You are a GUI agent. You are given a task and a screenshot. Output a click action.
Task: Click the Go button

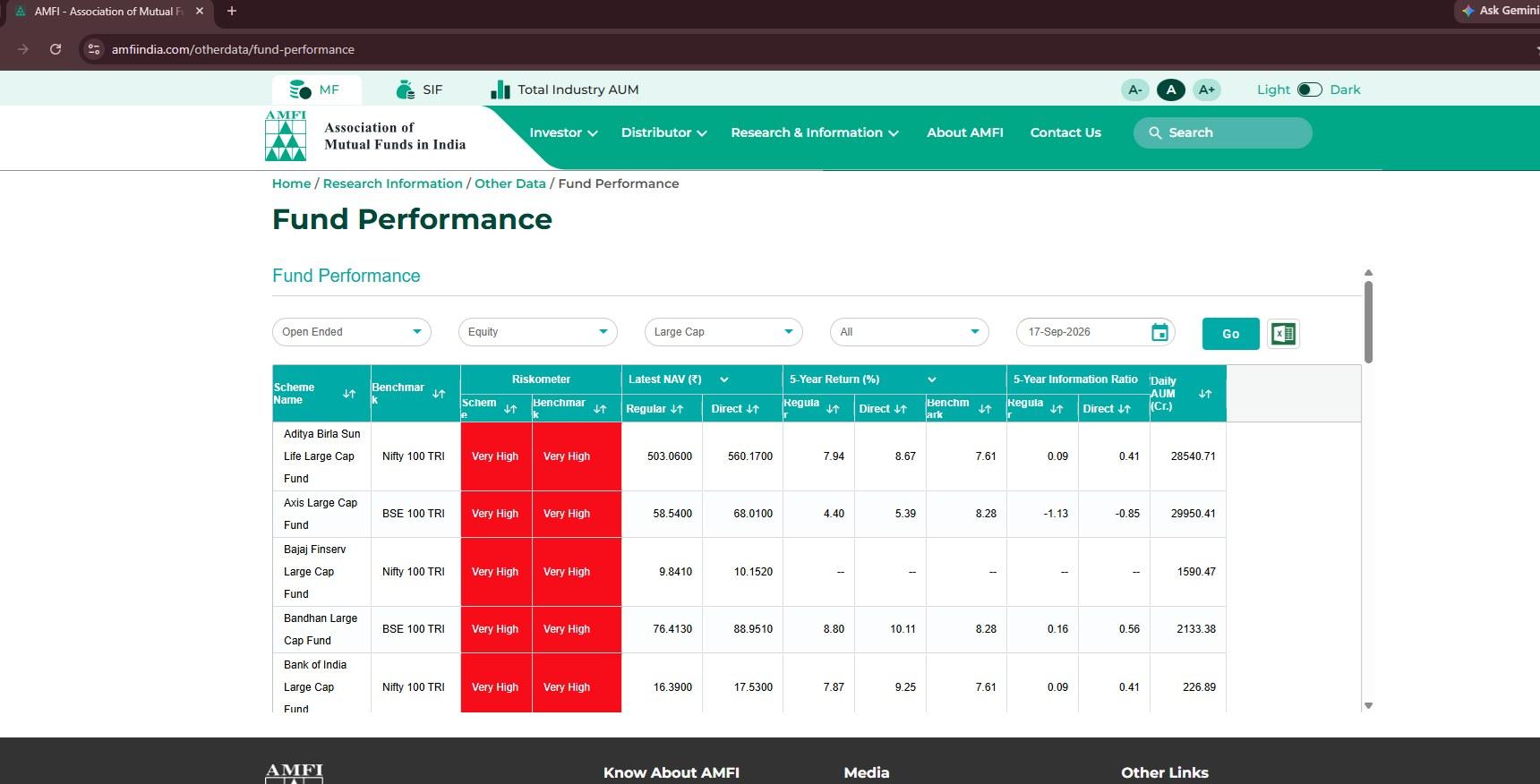pyautogui.click(x=1231, y=334)
